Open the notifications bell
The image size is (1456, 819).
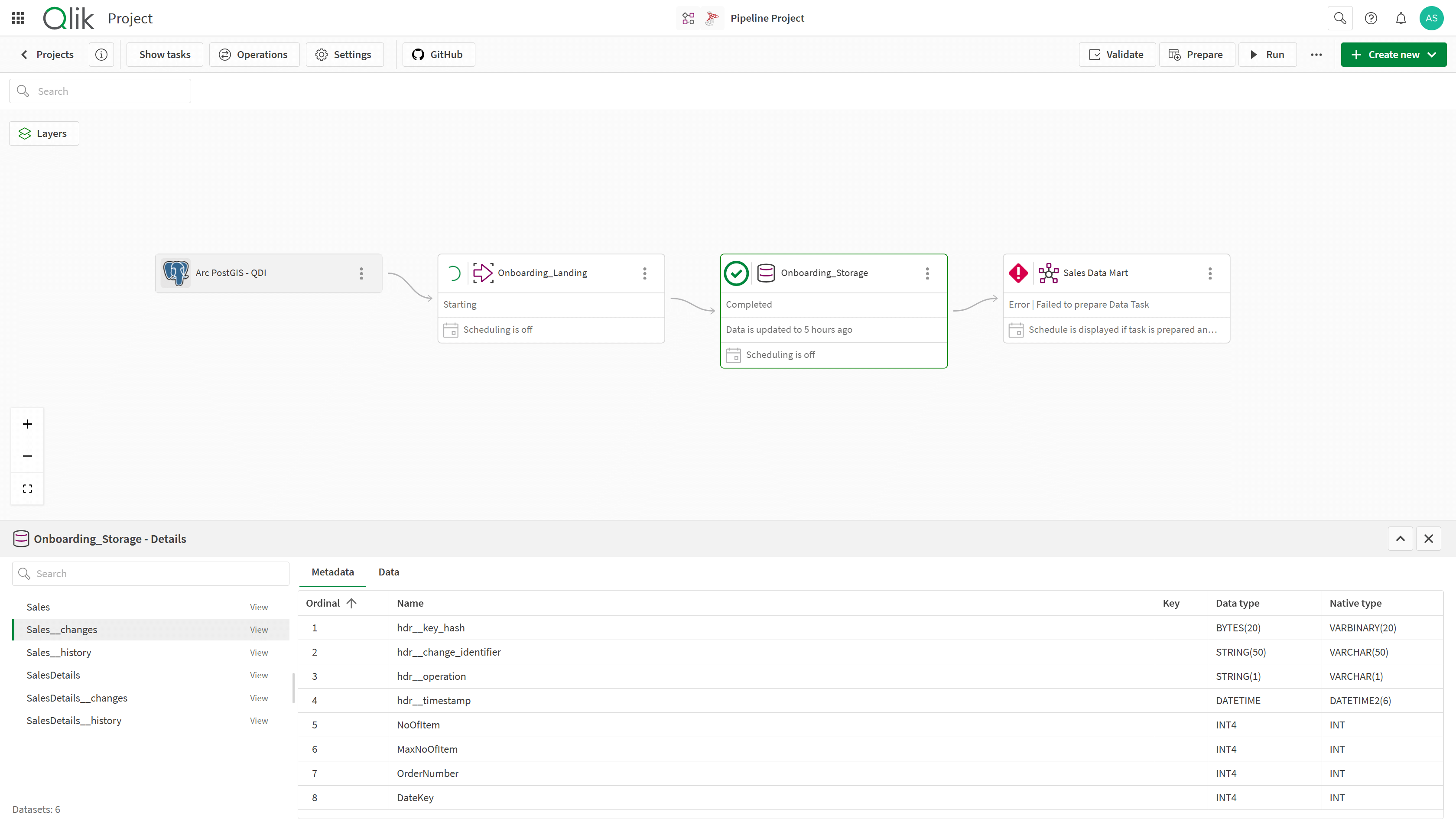coord(1401,18)
